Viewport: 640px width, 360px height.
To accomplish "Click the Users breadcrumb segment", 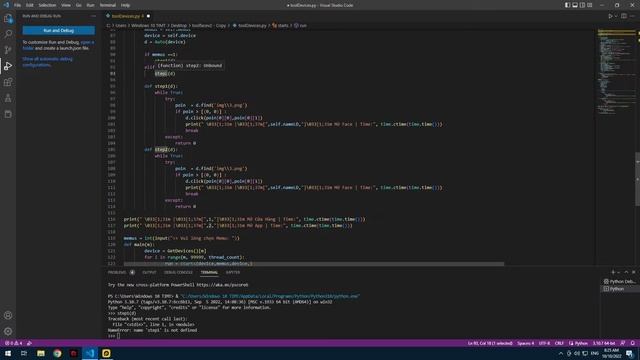I will click(121, 25).
